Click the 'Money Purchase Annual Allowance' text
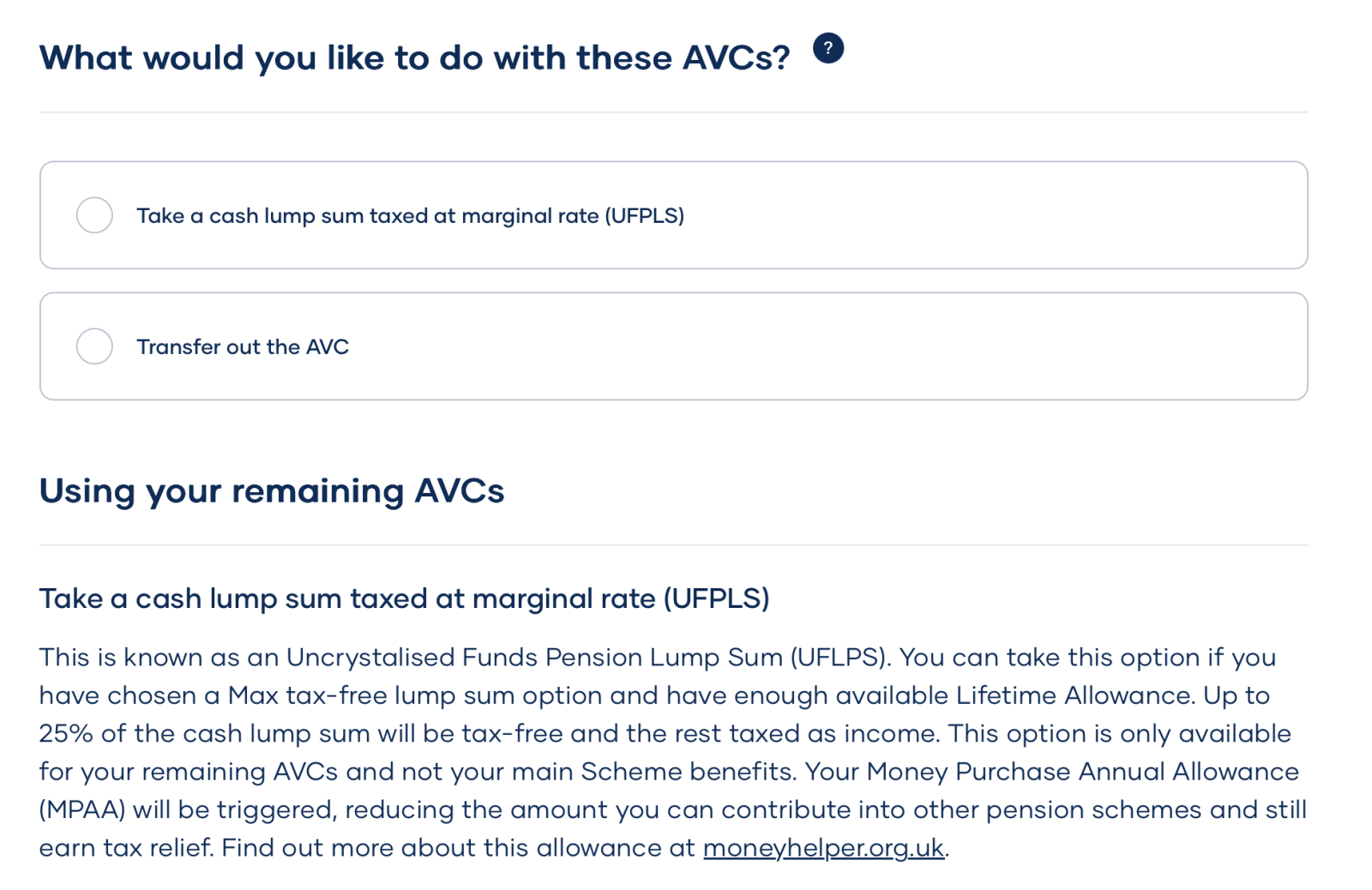The image size is (1372, 890). point(1082,772)
